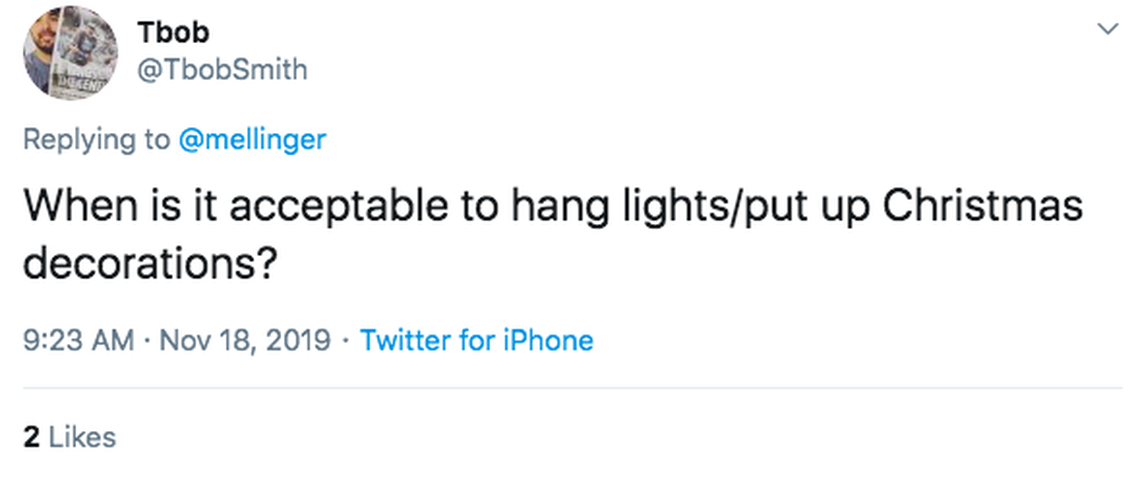Click the word 'hang' in the tweet
Image resolution: width=1140 pixels, height=480 pixels.
pos(548,207)
